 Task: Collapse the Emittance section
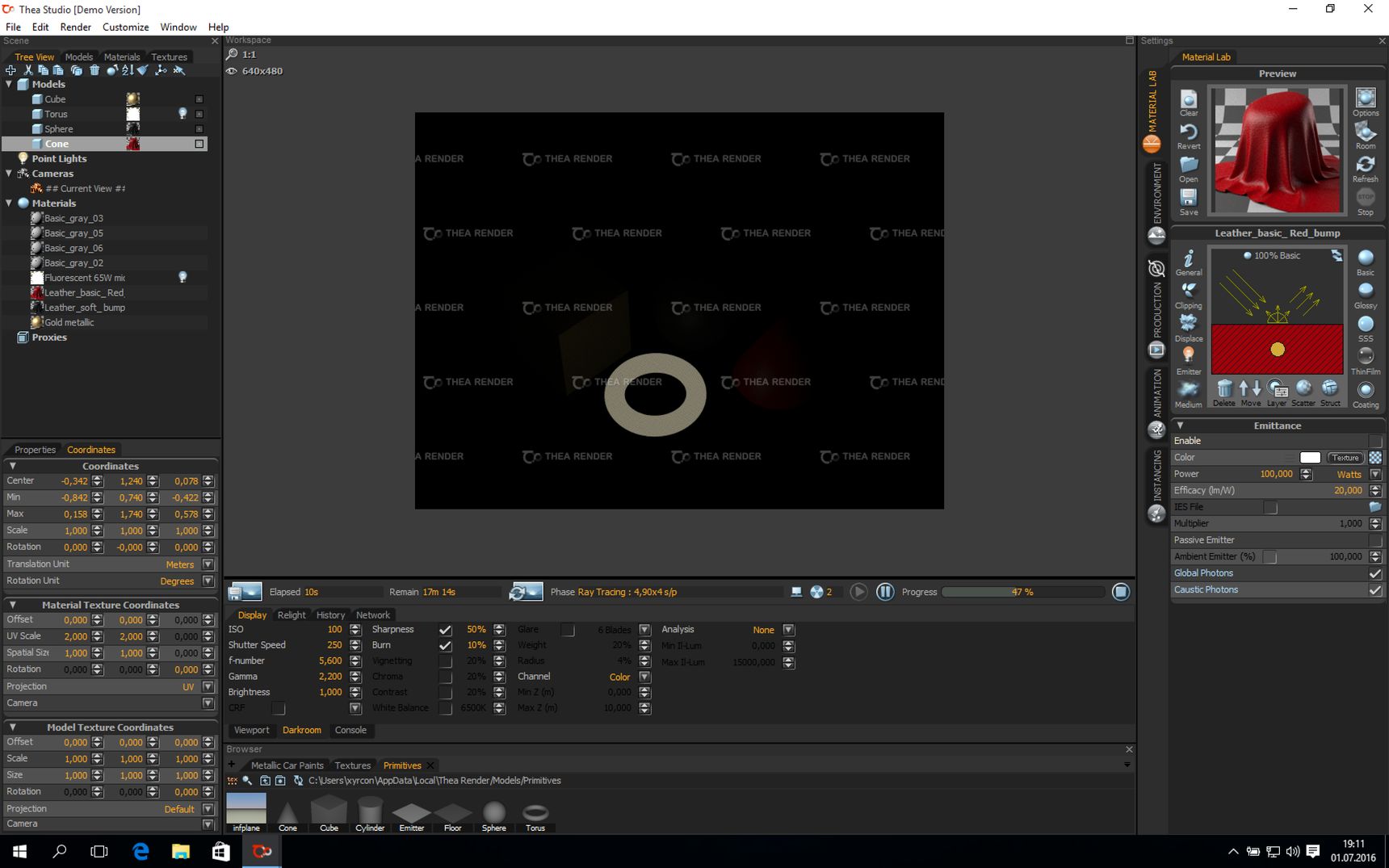click(1180, 426)
